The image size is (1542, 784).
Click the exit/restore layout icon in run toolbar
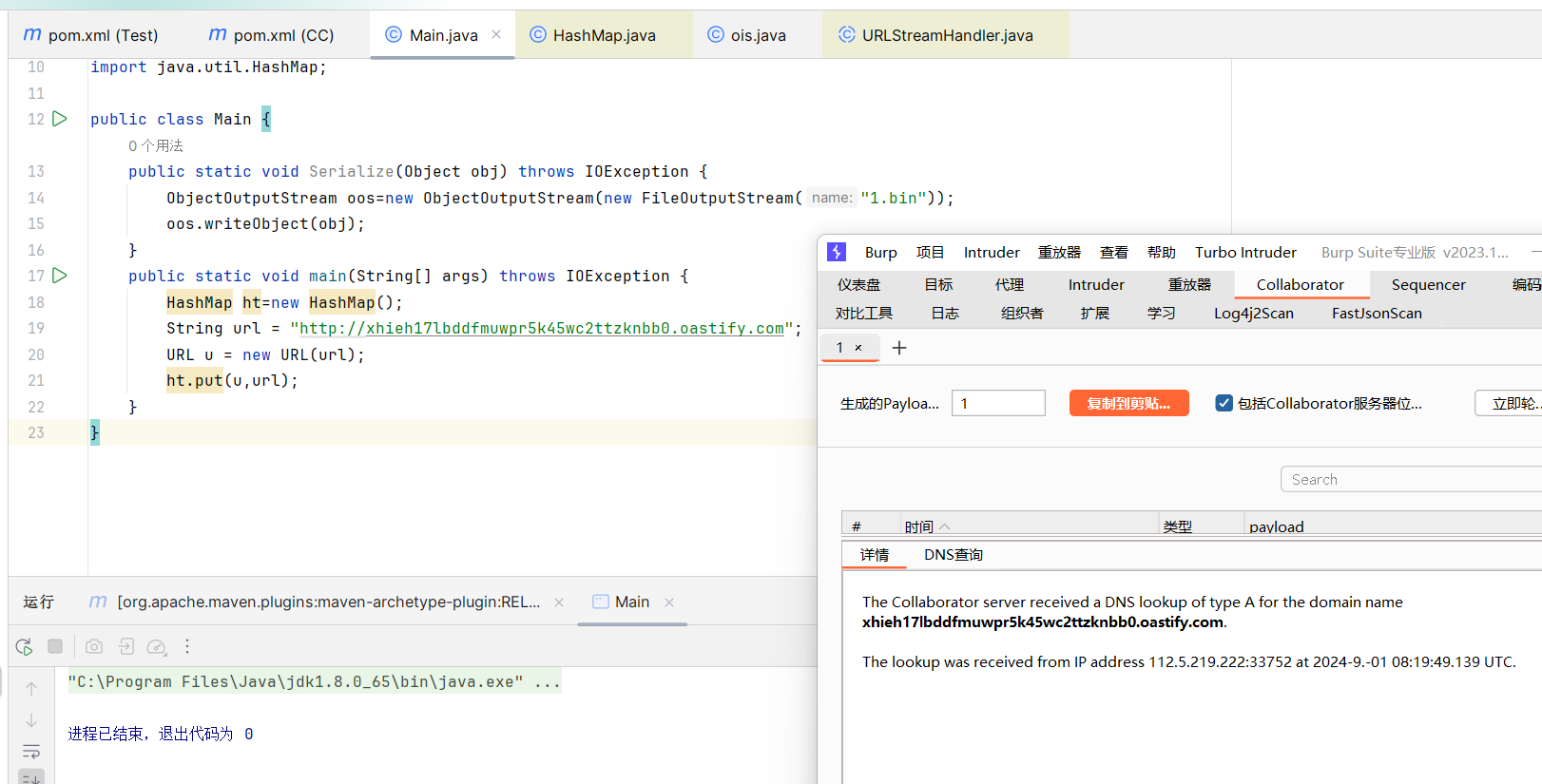[x=126, y=646]
